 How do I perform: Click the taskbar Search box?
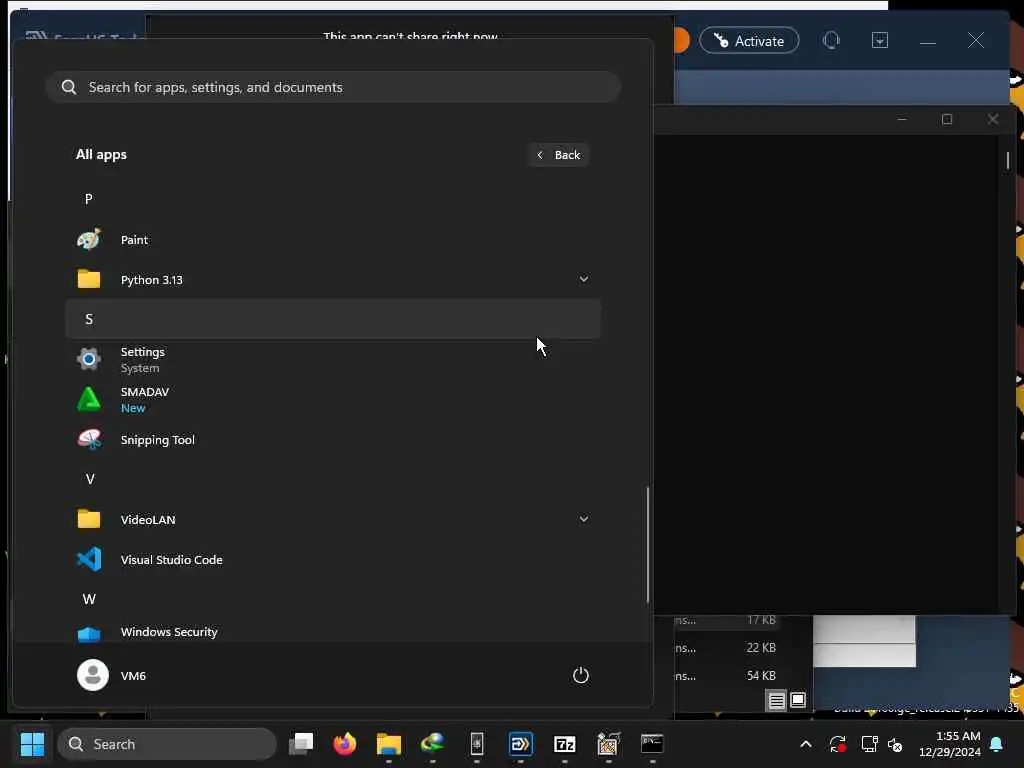click(x=167, y=744)
